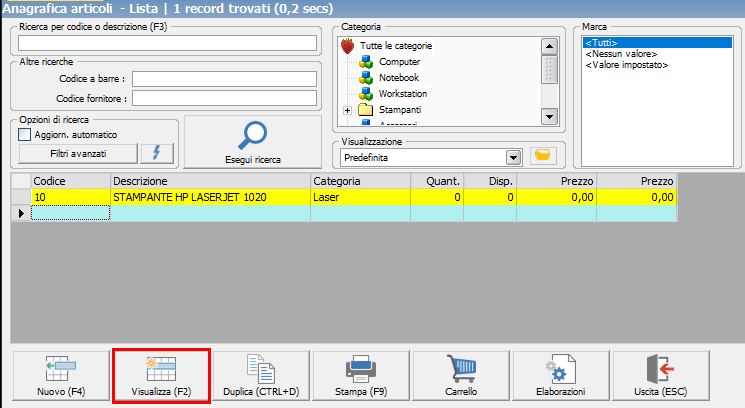Click the code cell with value 10
Viewport: 745px width, 408px height.
point(70,197)
